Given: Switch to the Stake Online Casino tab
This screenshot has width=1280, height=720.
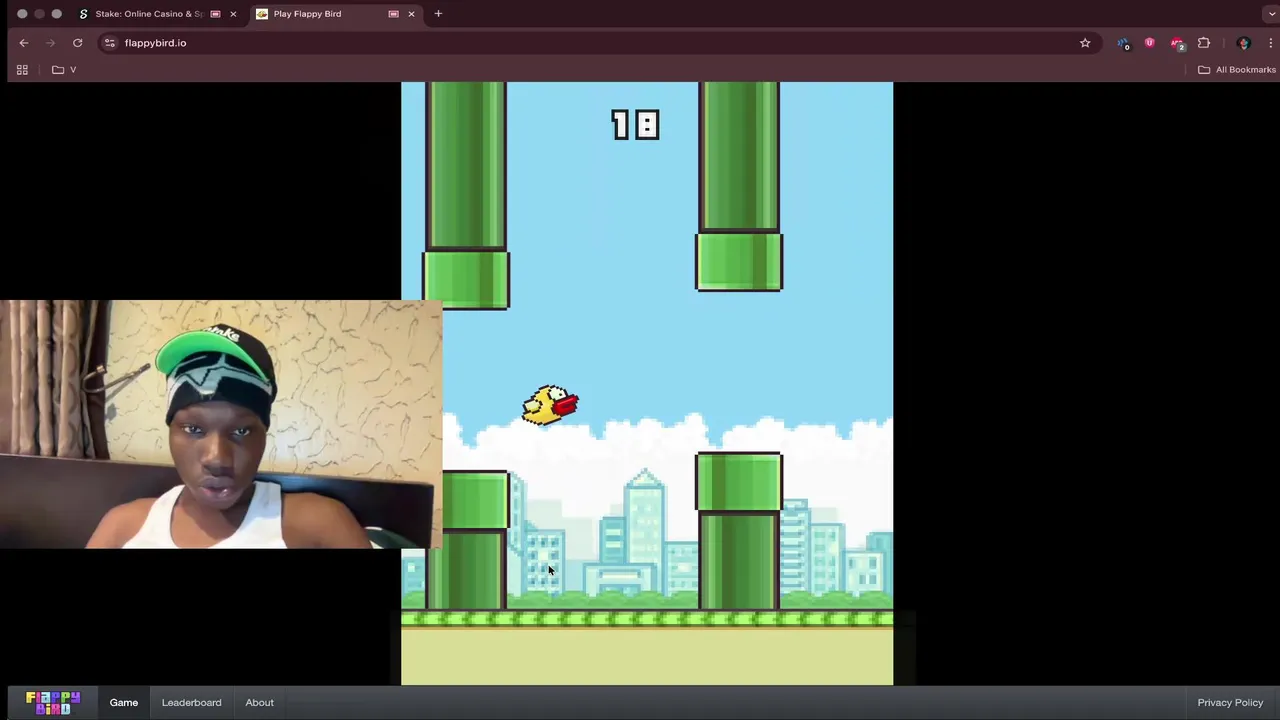Looking at the screenshot, I should [147, 14].
